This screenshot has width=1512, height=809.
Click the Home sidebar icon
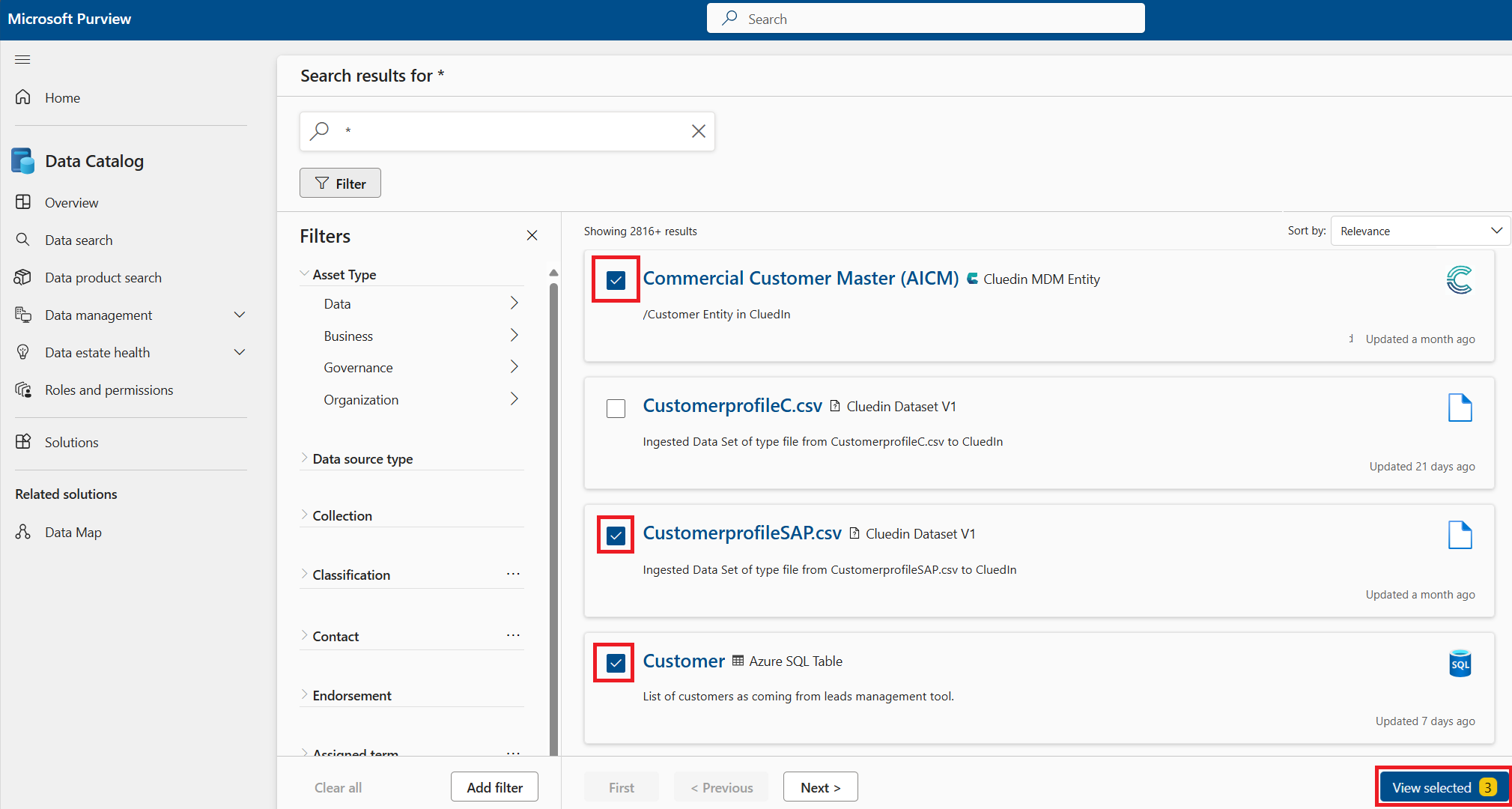[23, 97]
